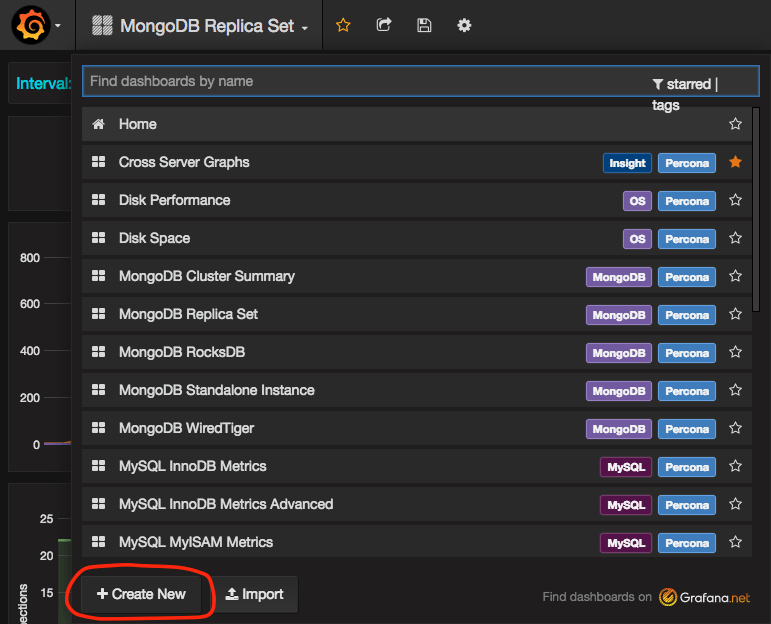Click the Grafana.net logo link
771x624 pixels.
(x=704, y=597)
